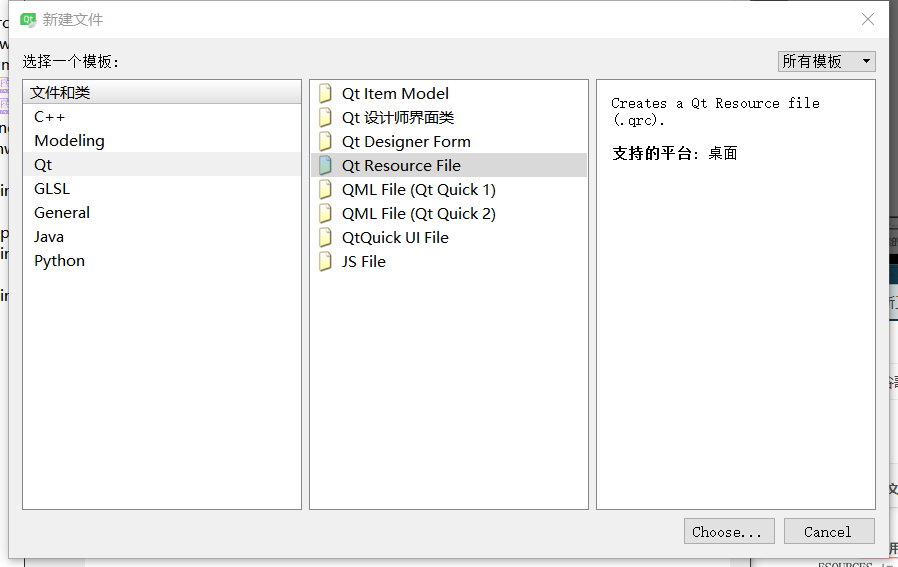Choose the Qt Item Model template

[449, 93]
